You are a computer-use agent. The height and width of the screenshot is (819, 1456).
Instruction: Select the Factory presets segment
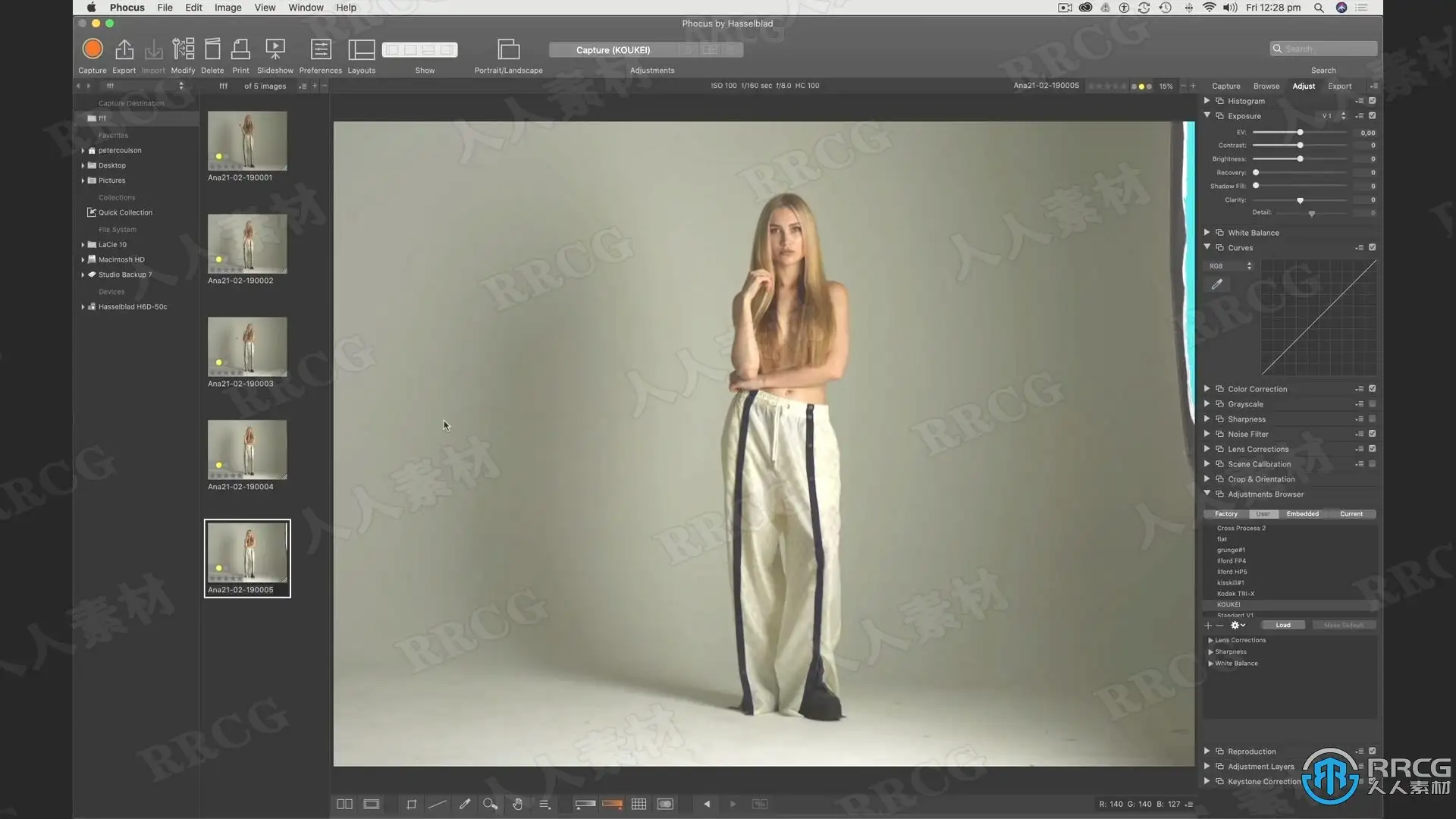coord(1226,514)
